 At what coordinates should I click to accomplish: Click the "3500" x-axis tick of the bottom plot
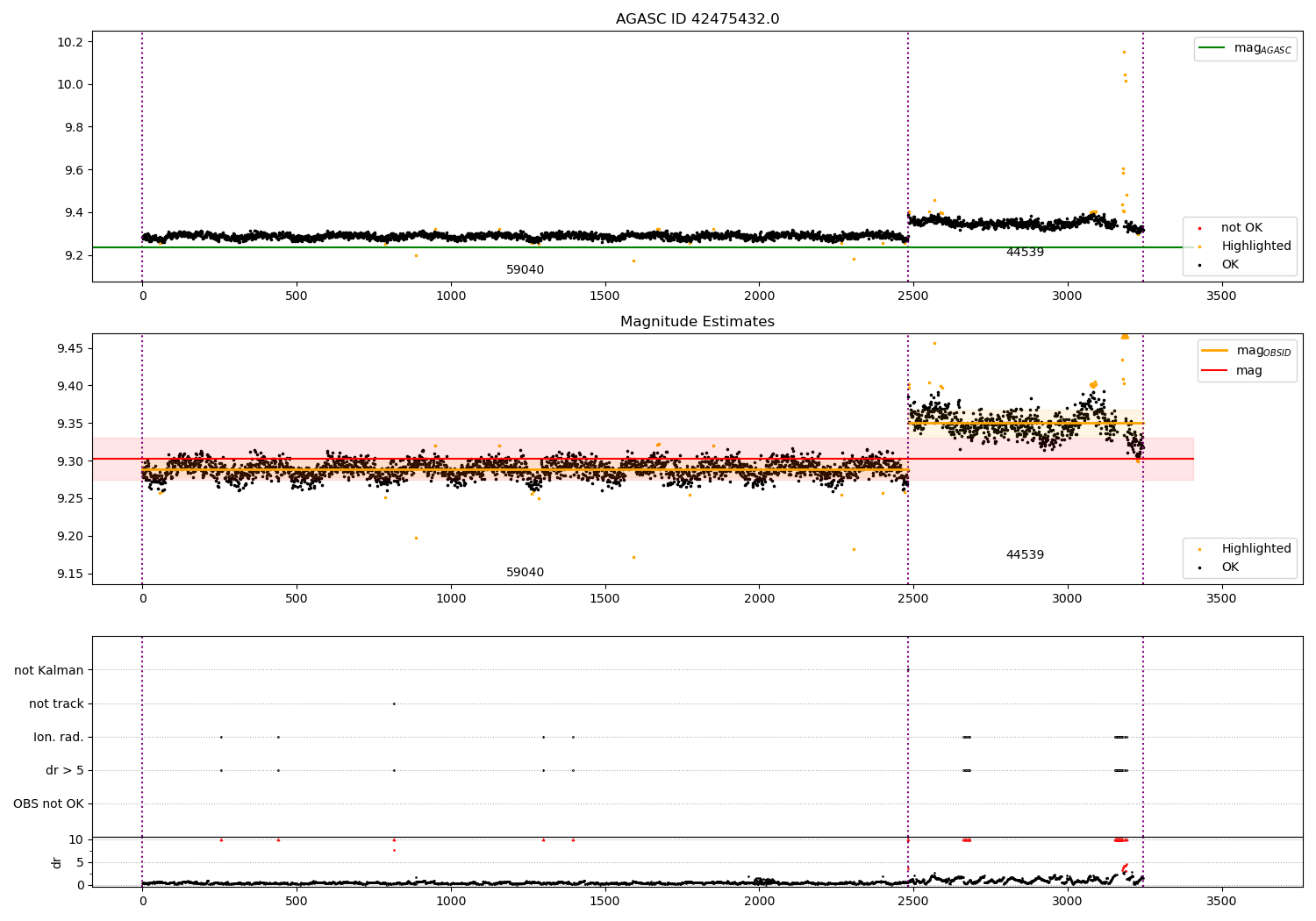coord(1221,902)
